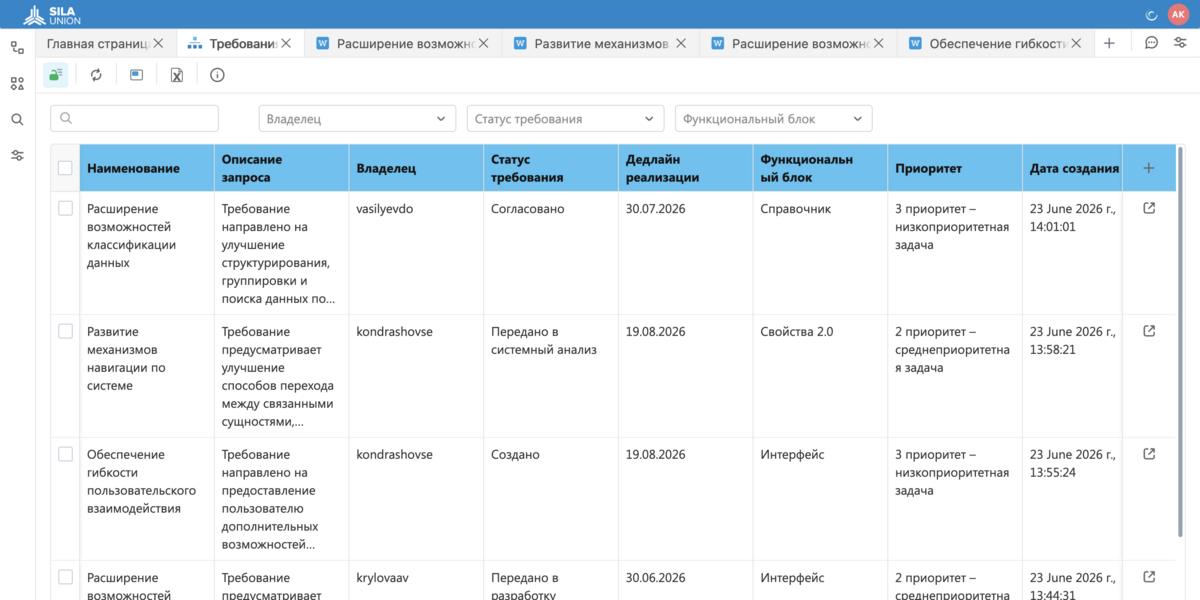Check the vasilyevdo row checkbox
This screenshot has height=600, width=1200.
(x=65, y=208)
